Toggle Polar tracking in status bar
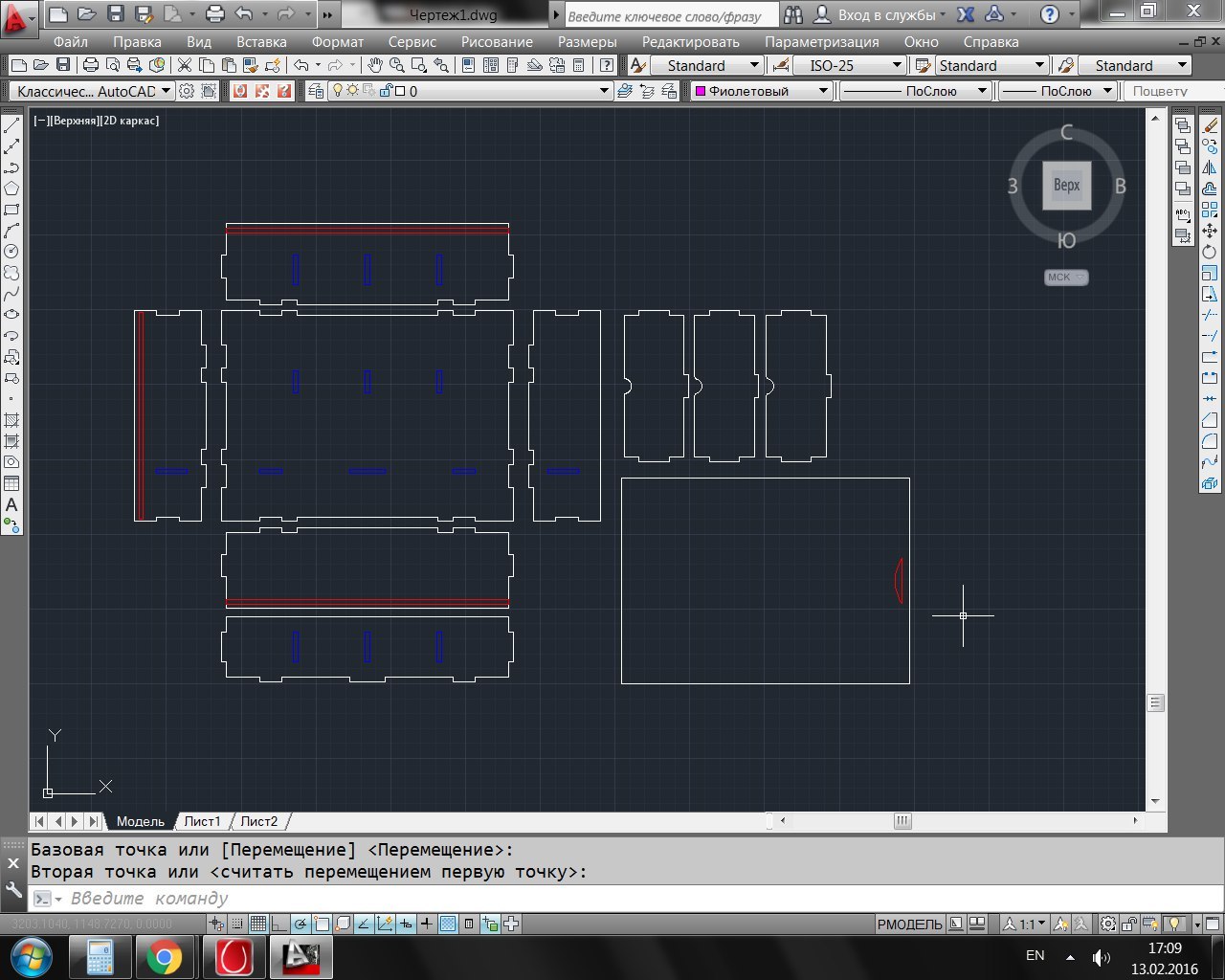This screenshot has width=1225, height=980. (x=301, y=924)
